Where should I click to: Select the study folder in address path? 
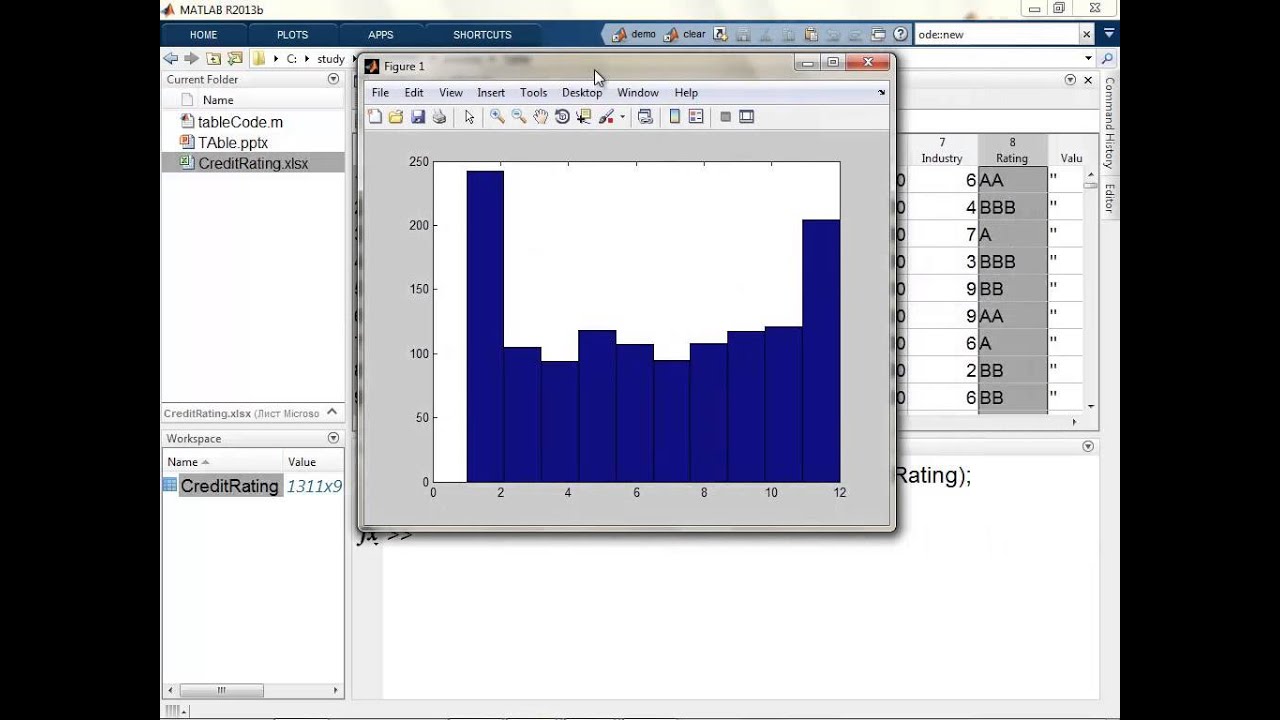[x=331, y=59]
